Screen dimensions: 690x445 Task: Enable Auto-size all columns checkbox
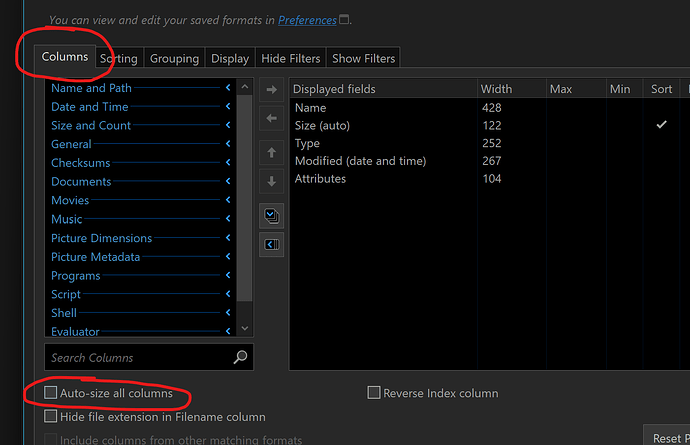coord(51,393)
